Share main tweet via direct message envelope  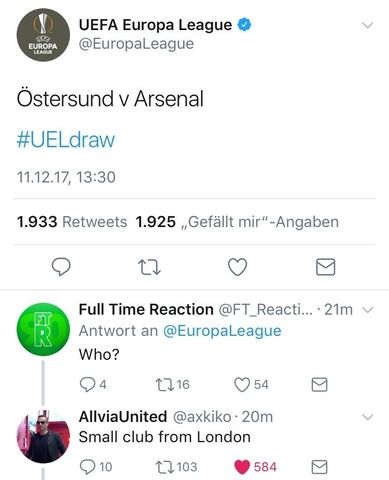point(325,267)
